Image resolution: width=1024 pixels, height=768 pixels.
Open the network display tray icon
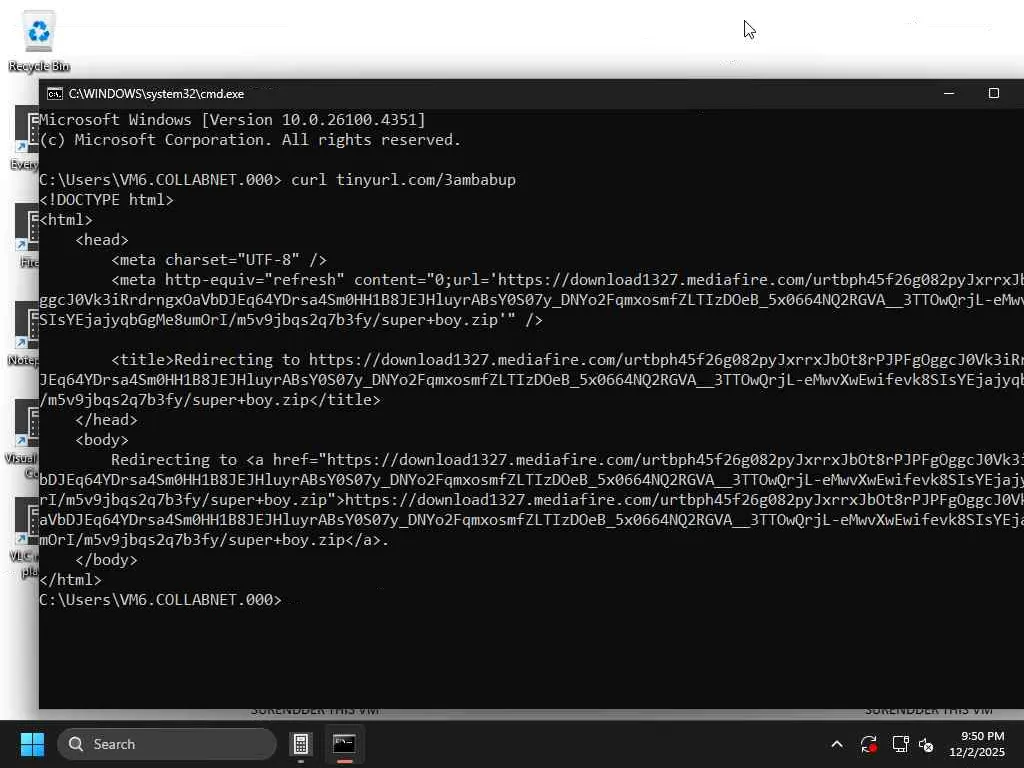click(x=900, y=744)
